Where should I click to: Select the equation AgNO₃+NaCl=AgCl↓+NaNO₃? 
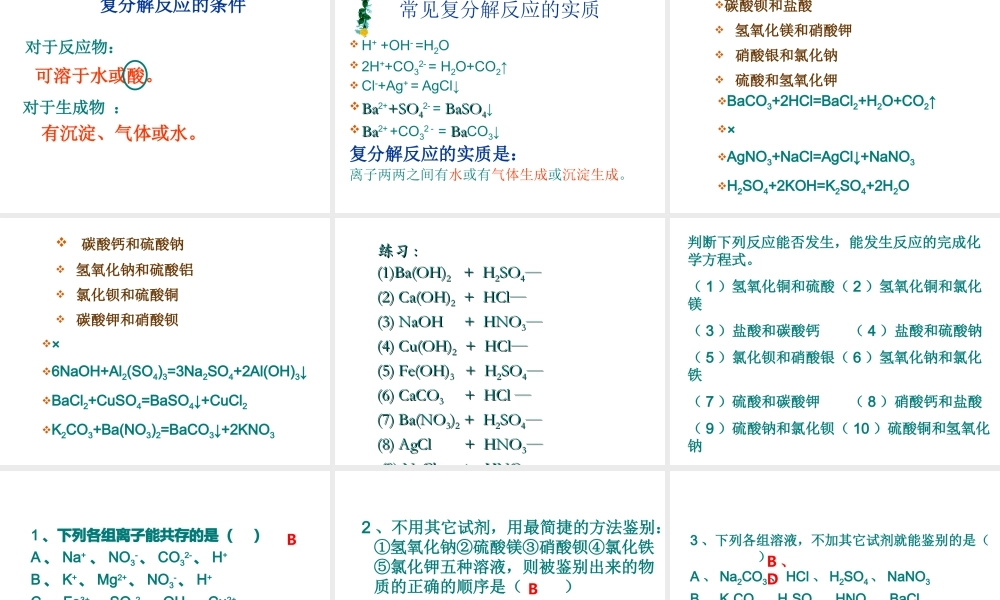pos(821,157)
